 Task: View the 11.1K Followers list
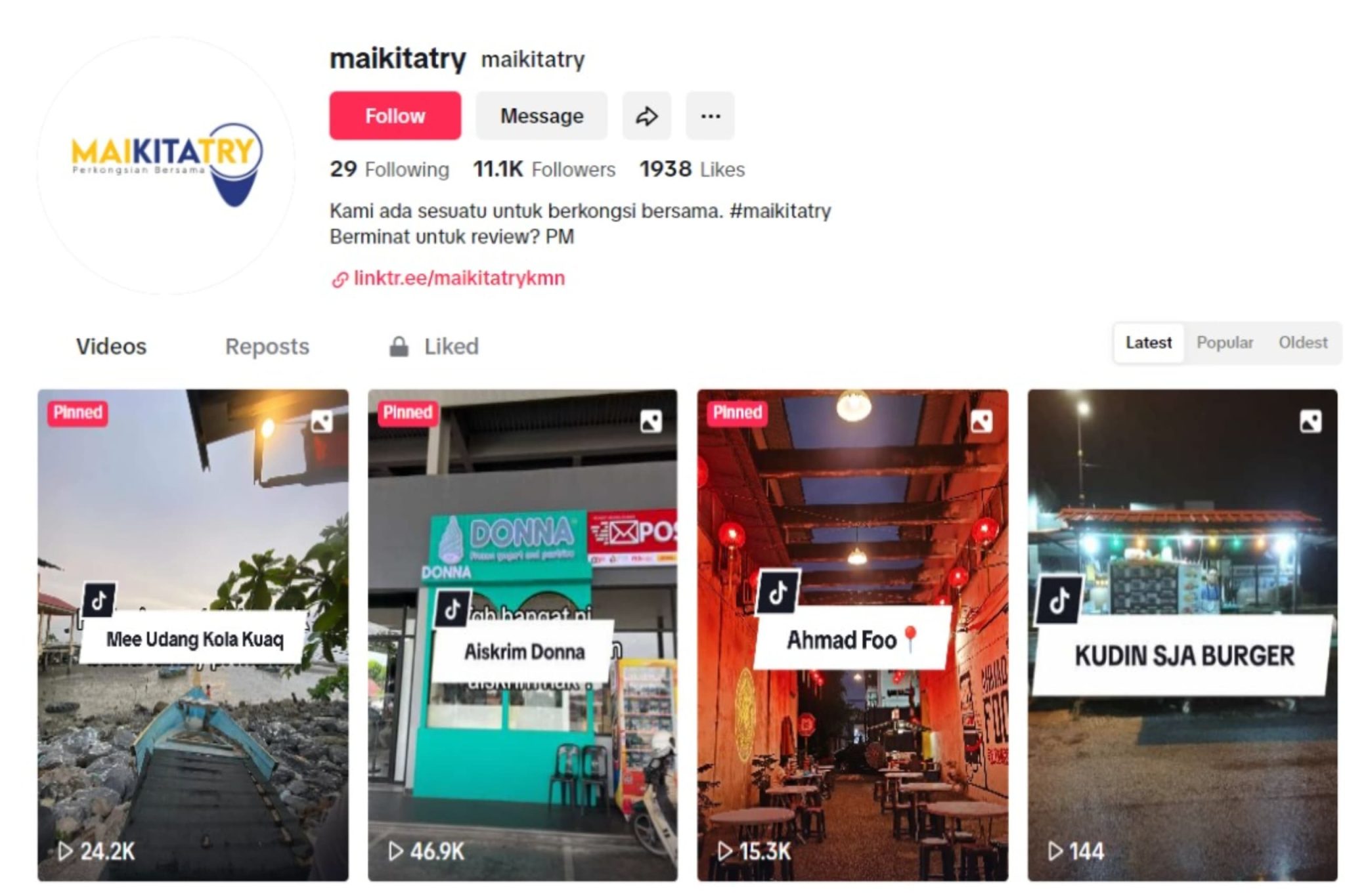544,169
